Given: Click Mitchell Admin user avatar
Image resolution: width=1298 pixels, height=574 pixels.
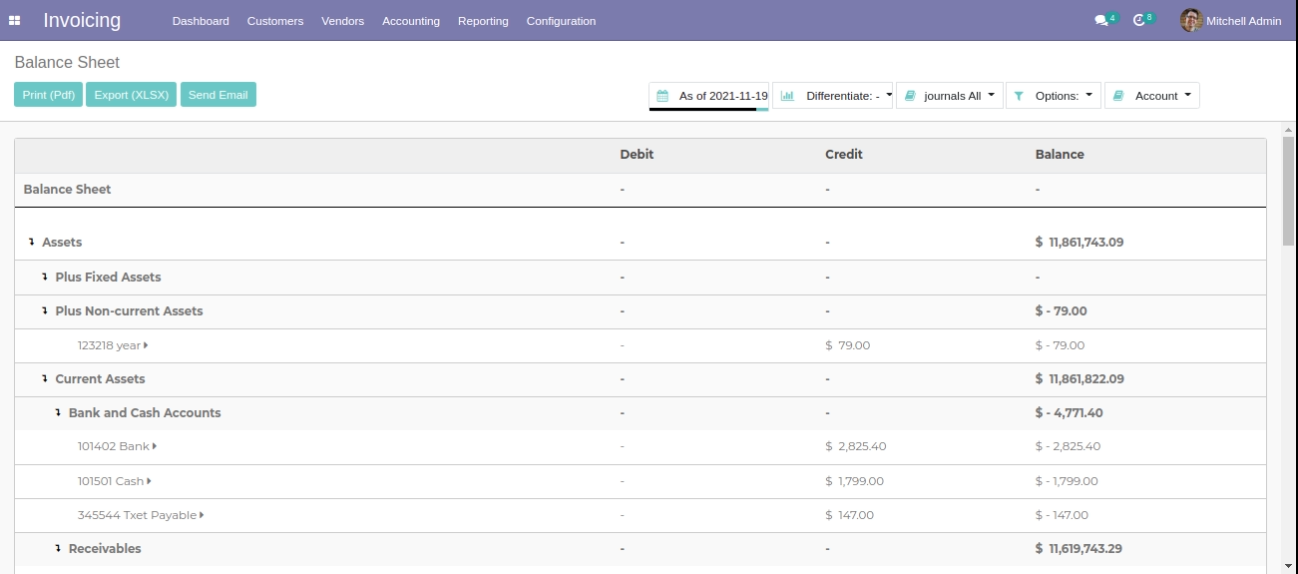Looking at the screenshot, I should click(1190, 20).
